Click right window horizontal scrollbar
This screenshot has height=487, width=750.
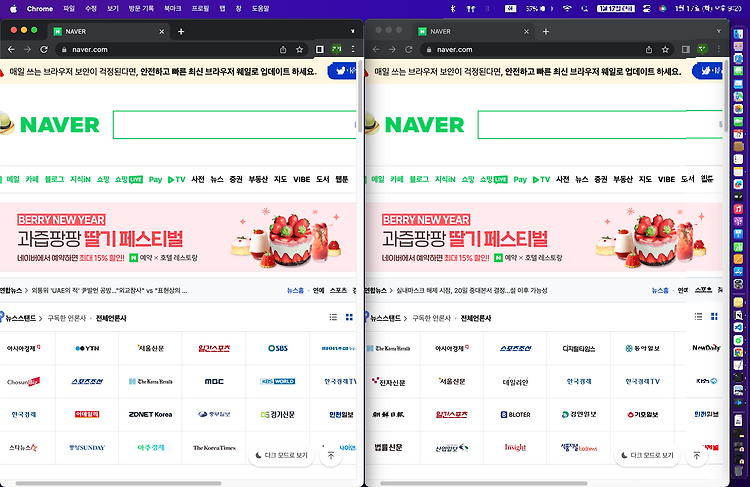(x=483, y=483)
